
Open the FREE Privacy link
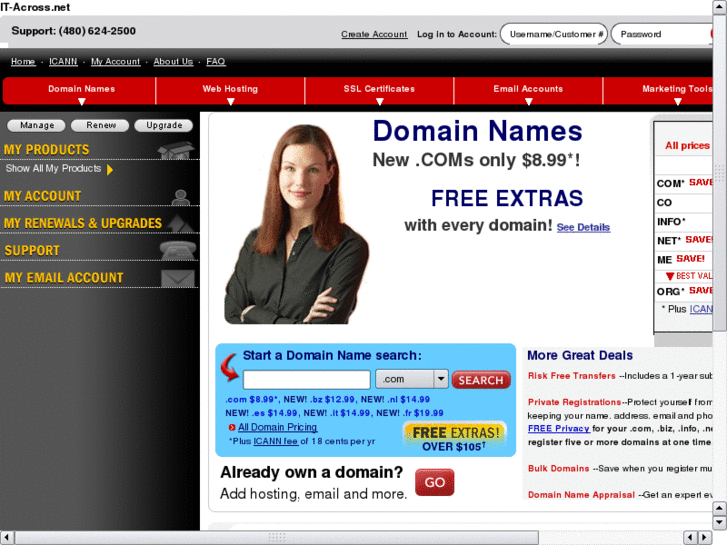559,429
